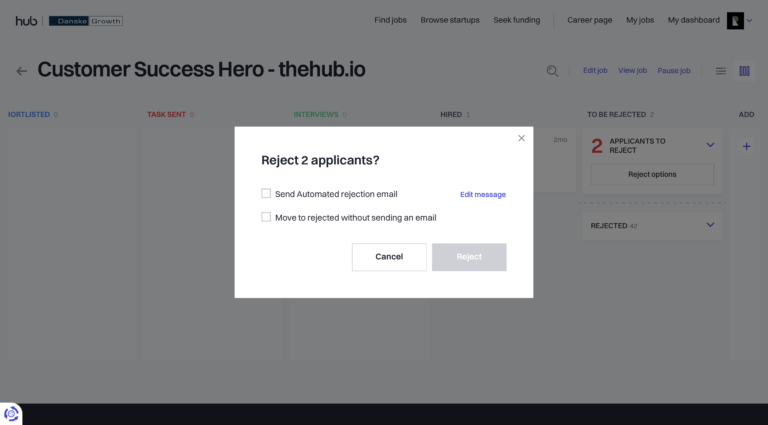Viewport: 768px width, 425px height.
Task: Switch to board columns view icon
Action: (x=744, y=71)
